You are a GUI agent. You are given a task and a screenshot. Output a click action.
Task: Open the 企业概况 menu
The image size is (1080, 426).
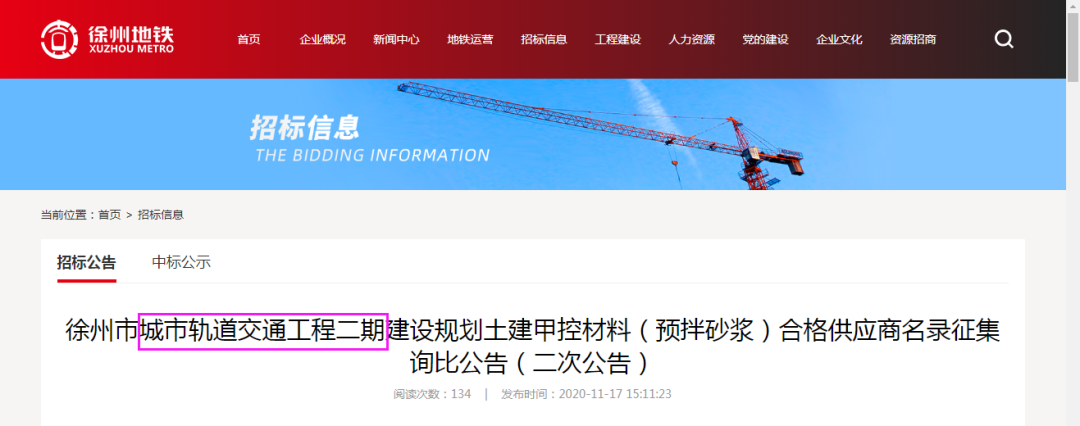[322, 39]
